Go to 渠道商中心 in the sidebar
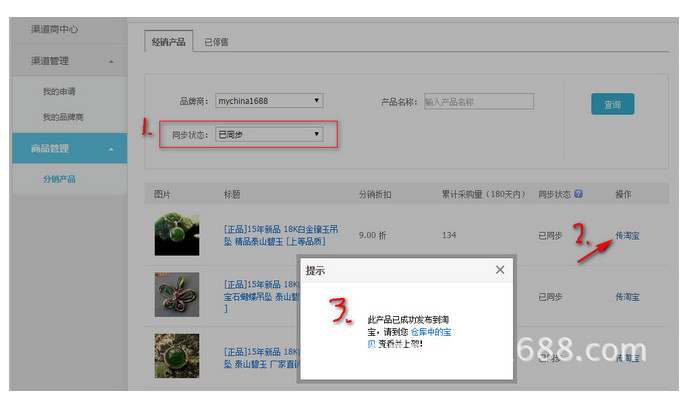This screenshot has width=700, height=417. (54, 29)
